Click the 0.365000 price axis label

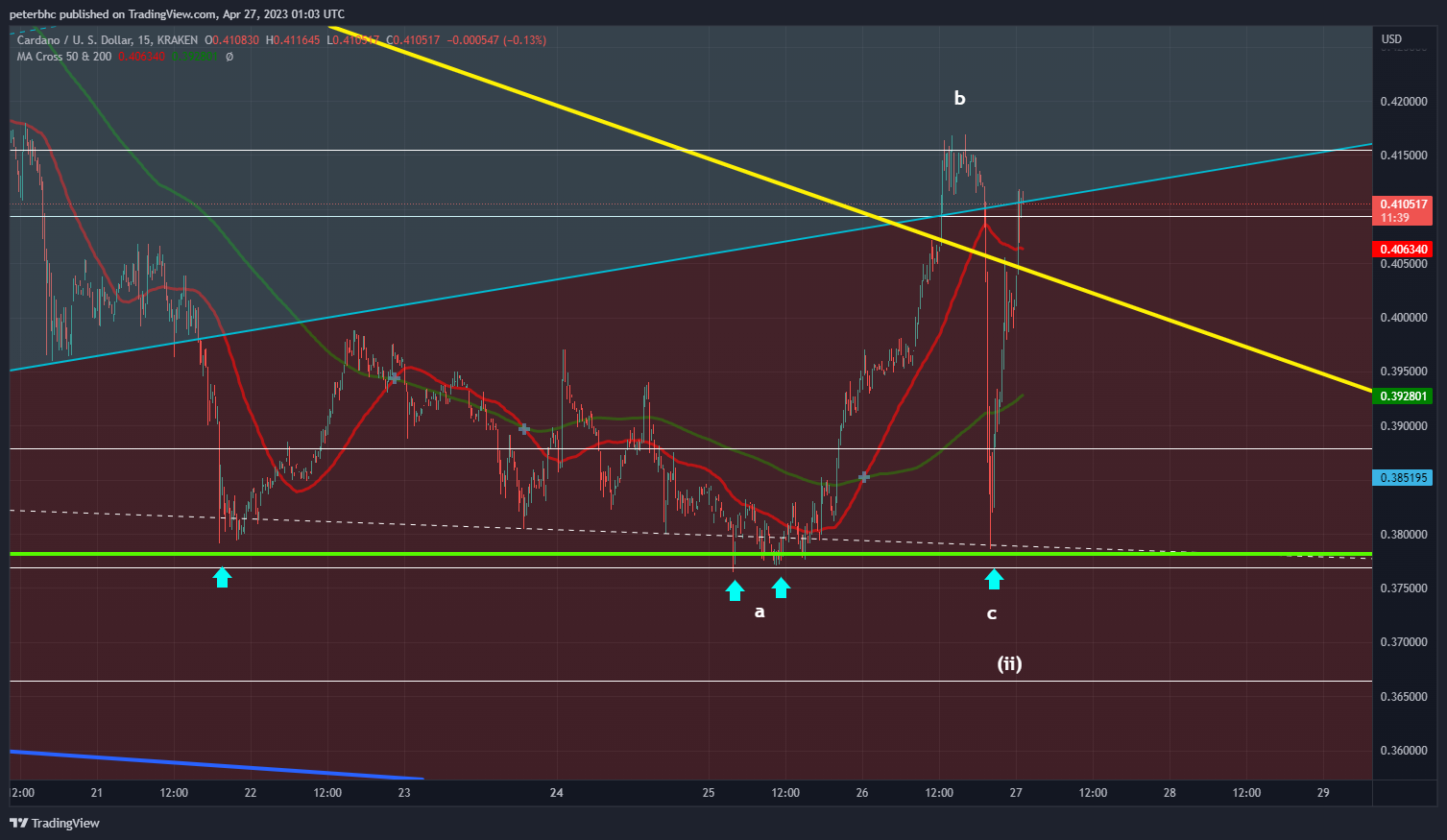(x=1404, y=697)
